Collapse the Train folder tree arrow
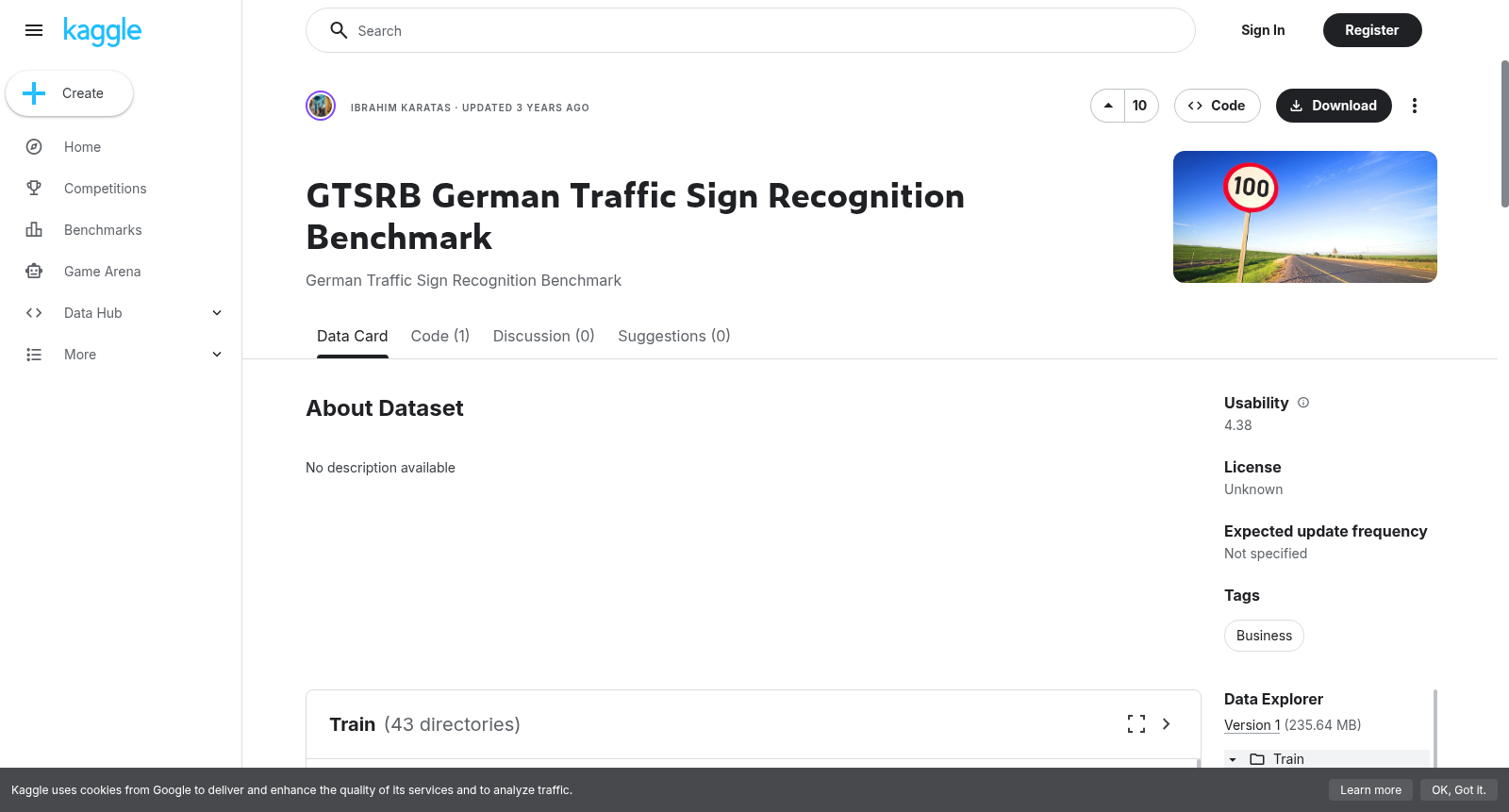1509x812 pixels. tap(1233, 759)
